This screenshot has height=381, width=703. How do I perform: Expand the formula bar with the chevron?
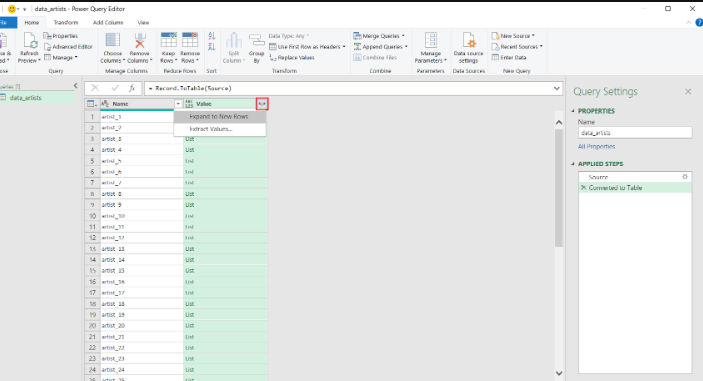556,88
